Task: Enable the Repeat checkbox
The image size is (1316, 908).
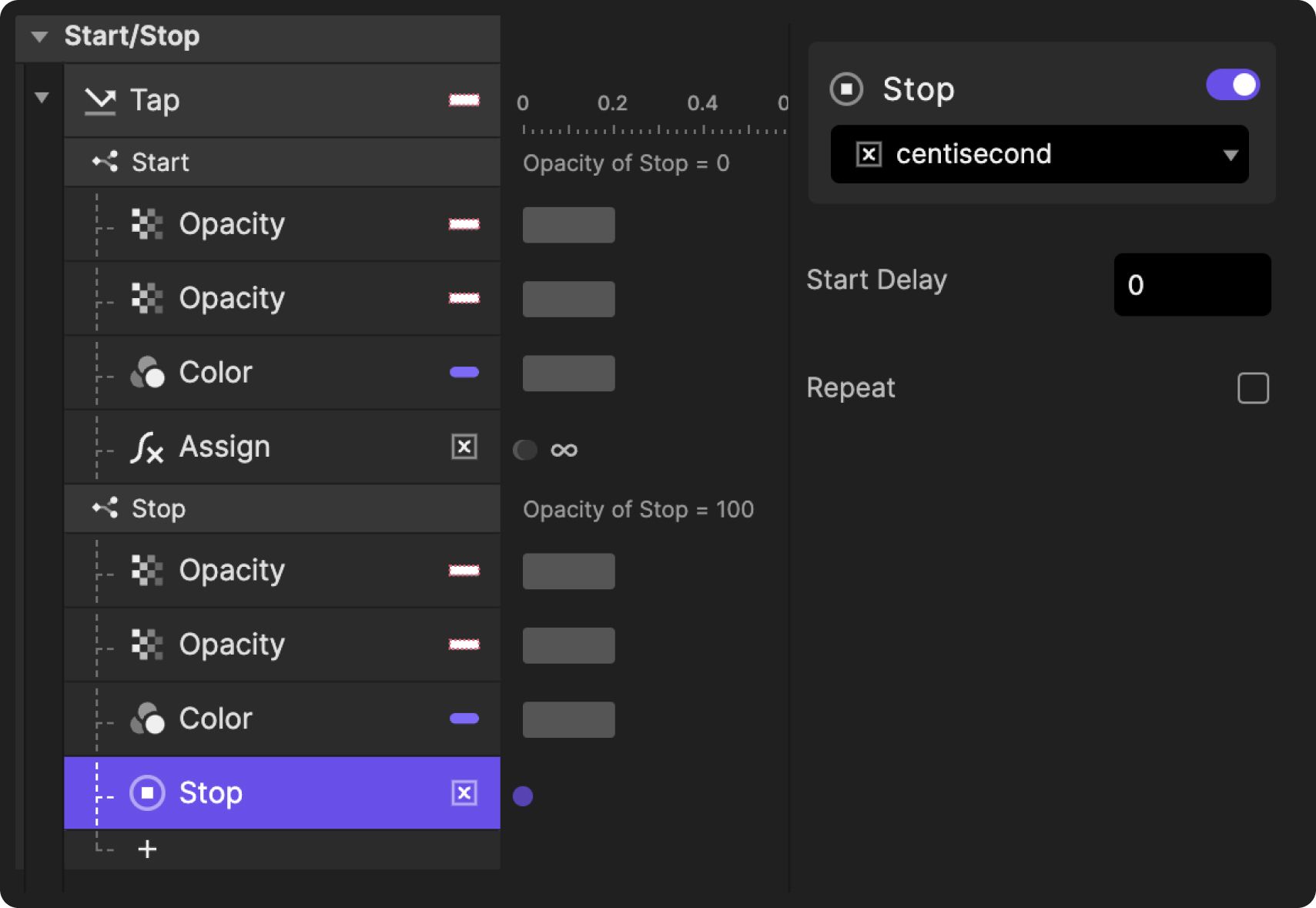Action: 1253,388
